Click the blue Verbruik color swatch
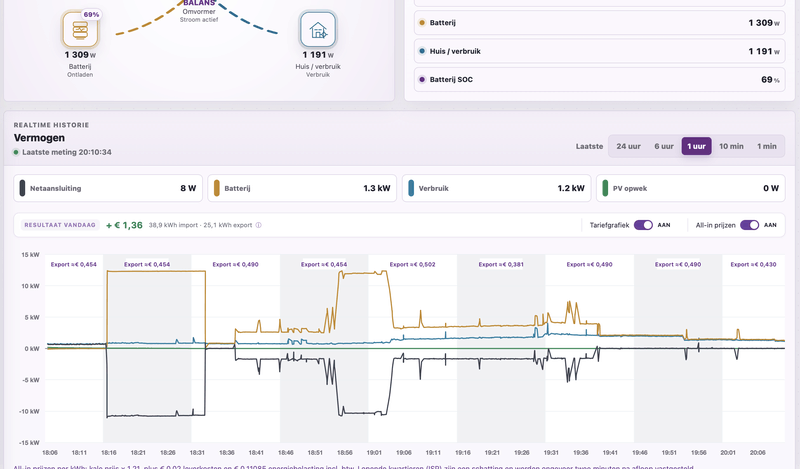 (411, 188)
